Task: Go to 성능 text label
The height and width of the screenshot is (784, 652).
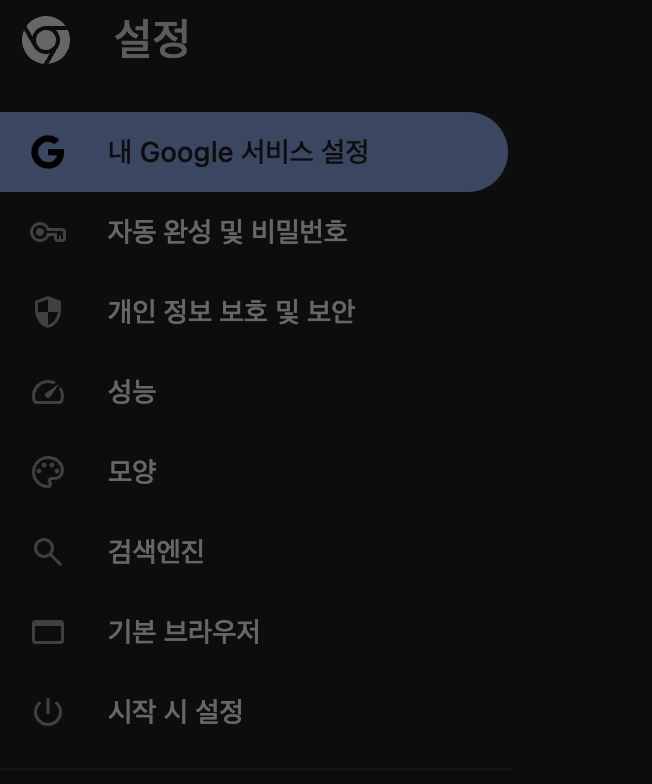Action: click(x=132, y=392)
